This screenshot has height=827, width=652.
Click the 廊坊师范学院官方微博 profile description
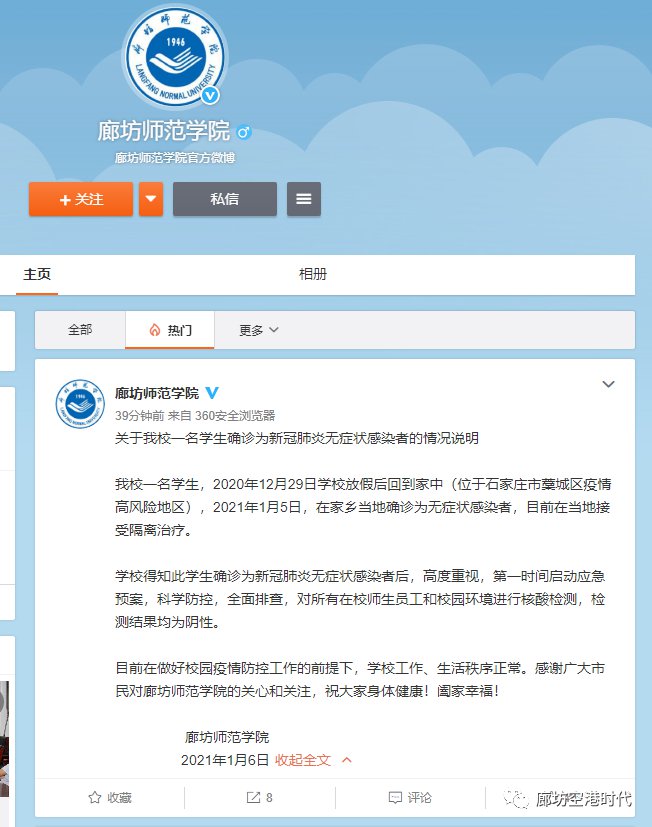(x=175, y=157)
